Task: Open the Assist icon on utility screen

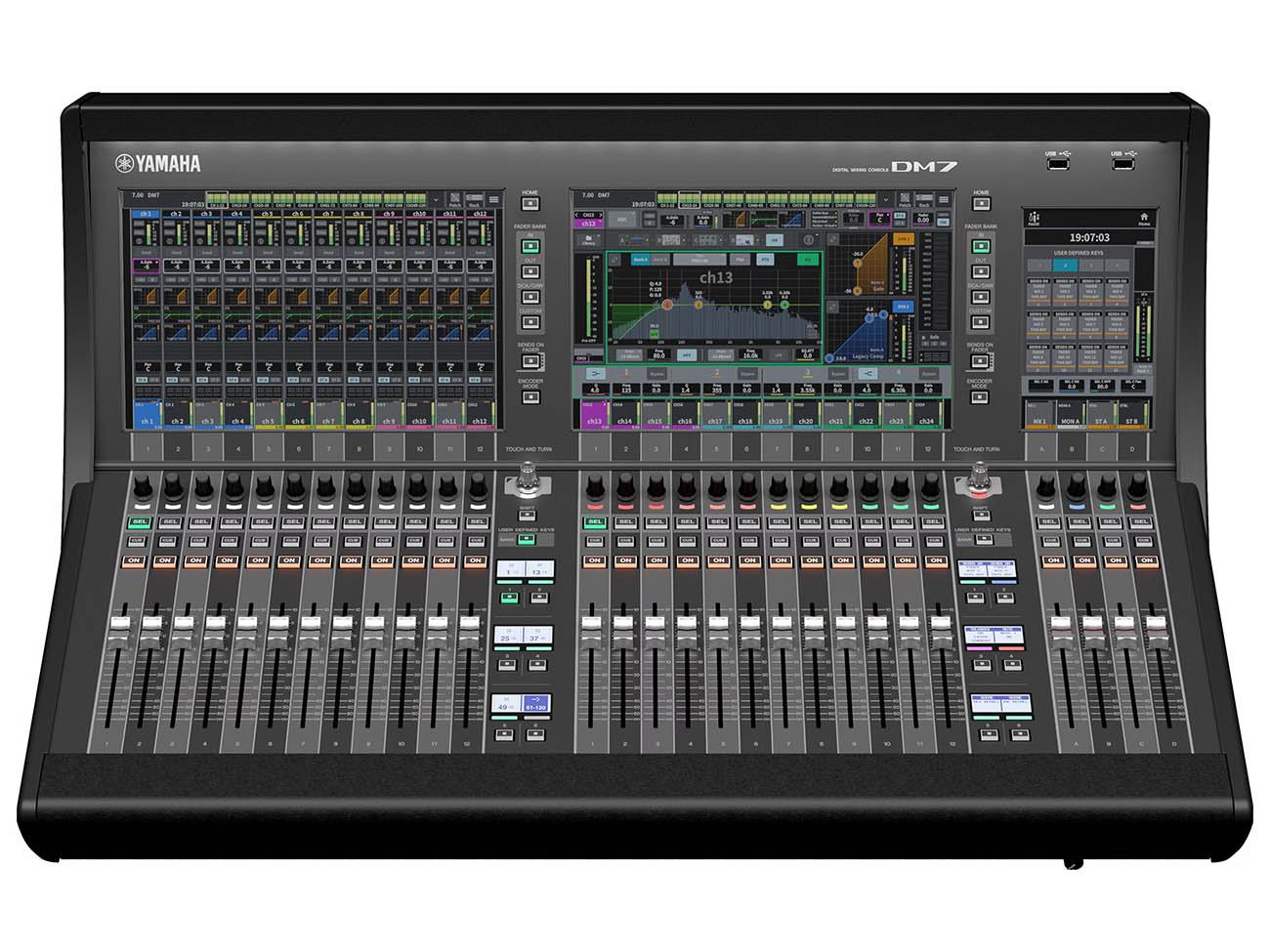Action: click(x=1035, y=218)
